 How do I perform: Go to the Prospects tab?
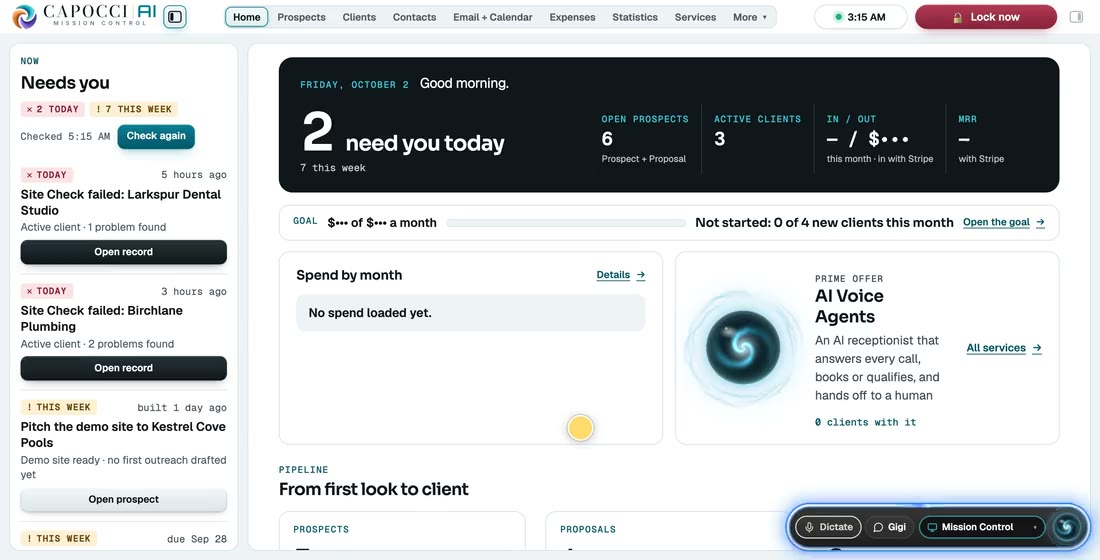(x=302, y=17)
